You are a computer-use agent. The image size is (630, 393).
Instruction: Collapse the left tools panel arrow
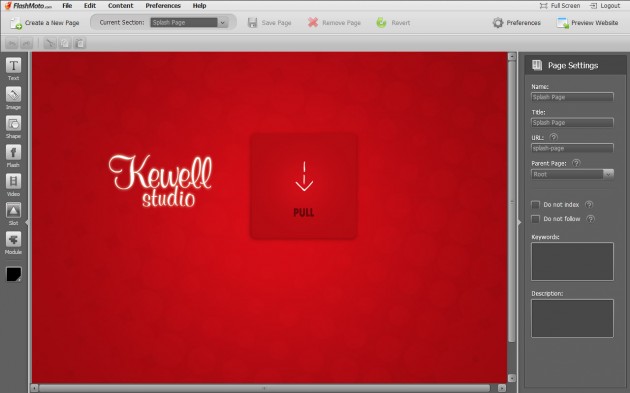pyautogui.click(x=27, y=222)
